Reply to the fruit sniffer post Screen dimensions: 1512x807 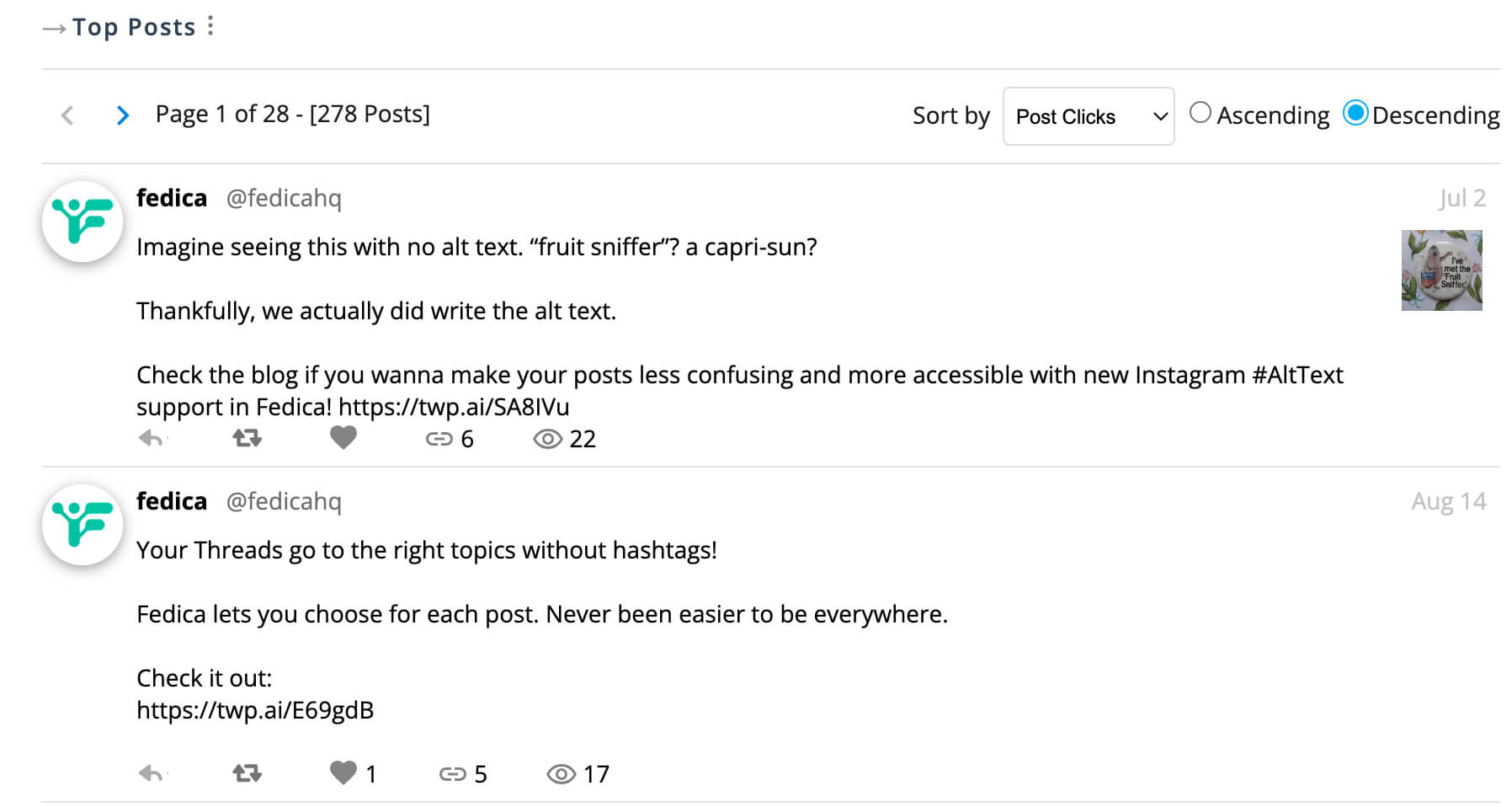(x=152, y=438)
